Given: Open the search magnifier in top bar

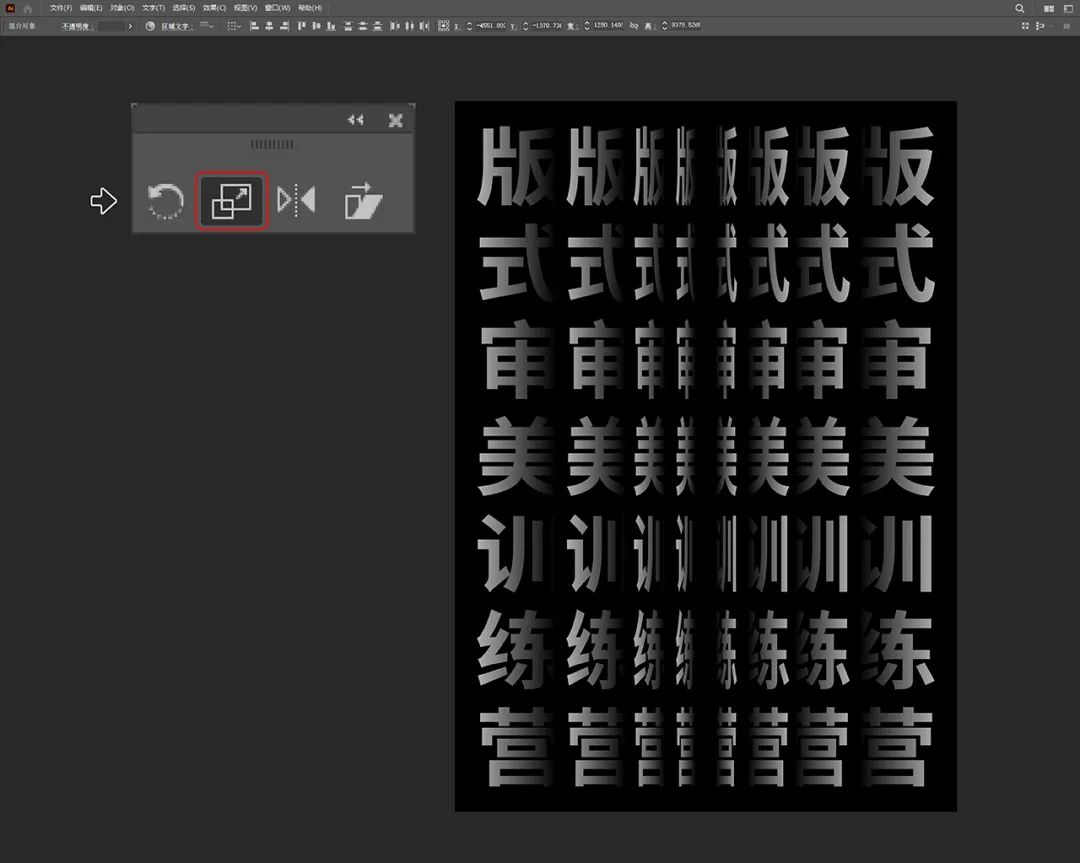Looking at the screenshot, I should pos(1020,8).
